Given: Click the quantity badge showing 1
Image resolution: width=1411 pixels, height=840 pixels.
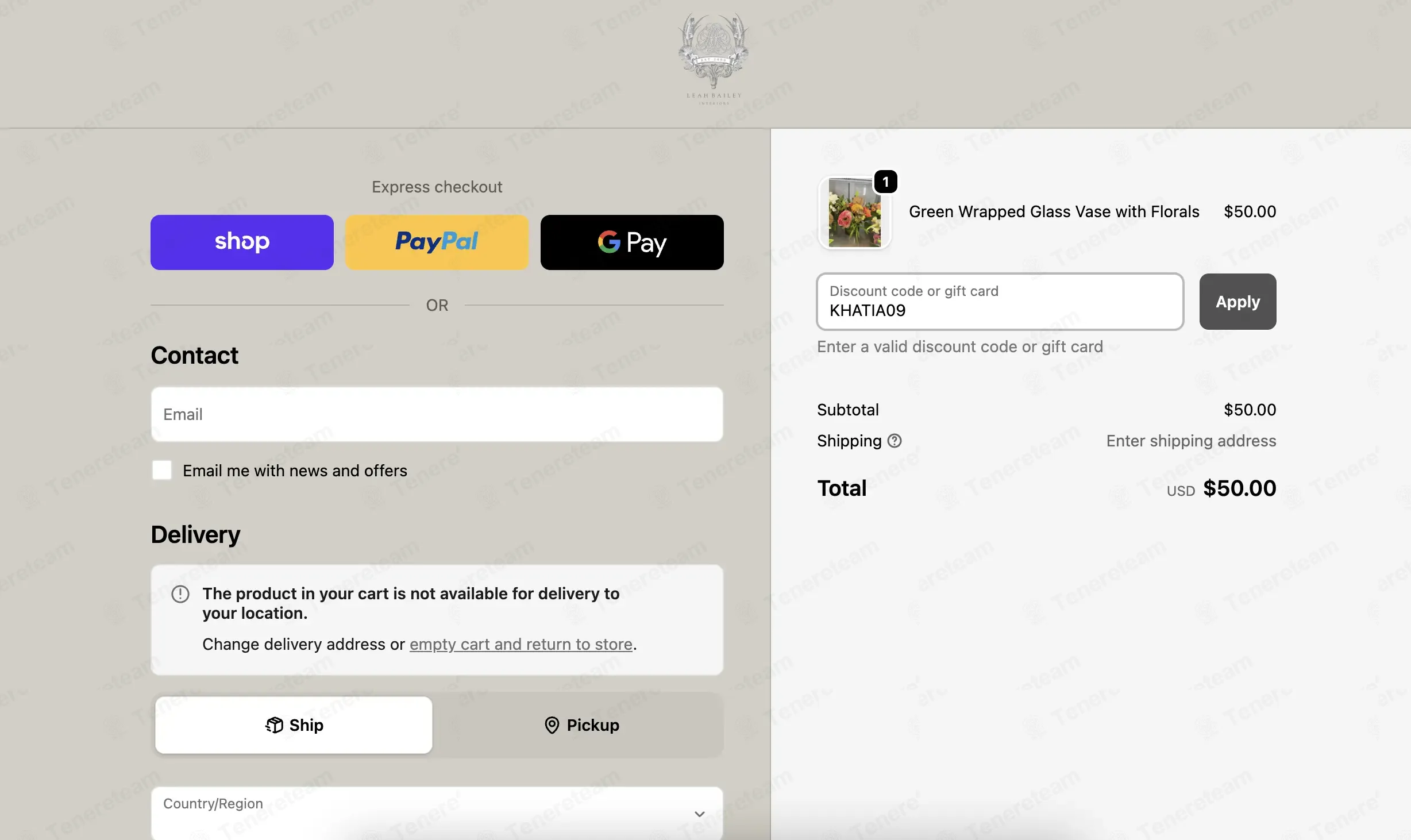Looking at the screenshot, I should (885, 182).
